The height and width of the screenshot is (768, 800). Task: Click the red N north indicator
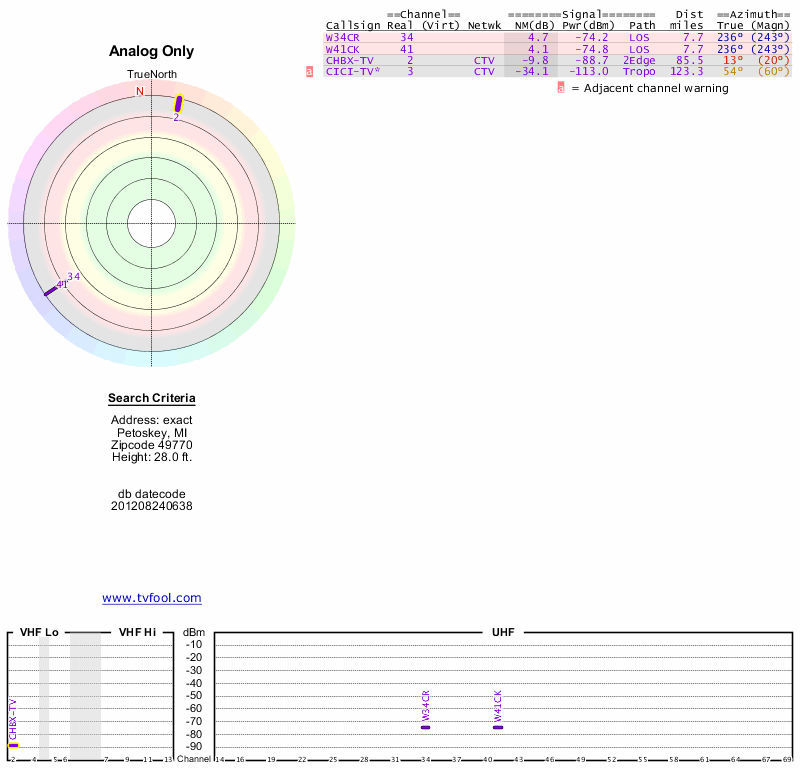140,91
